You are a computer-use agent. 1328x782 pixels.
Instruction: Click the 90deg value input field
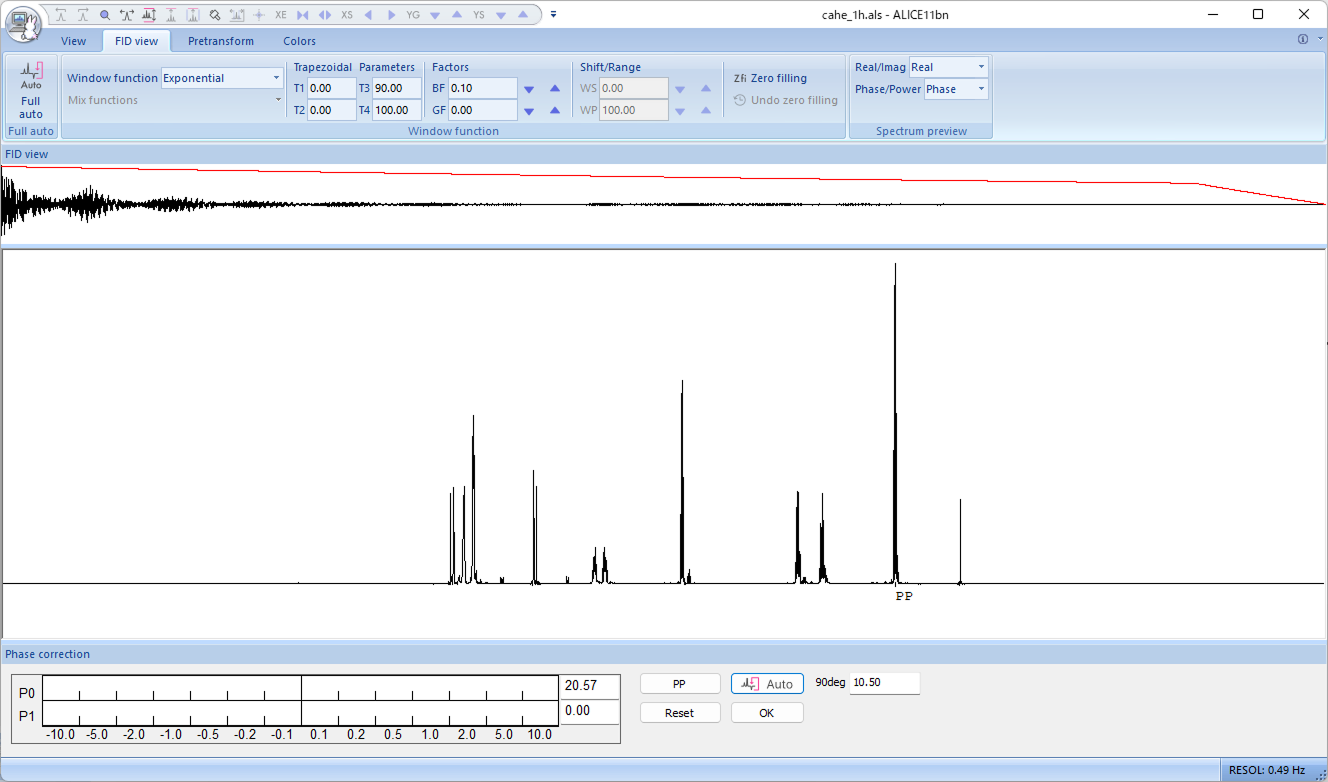pos(883,683)
